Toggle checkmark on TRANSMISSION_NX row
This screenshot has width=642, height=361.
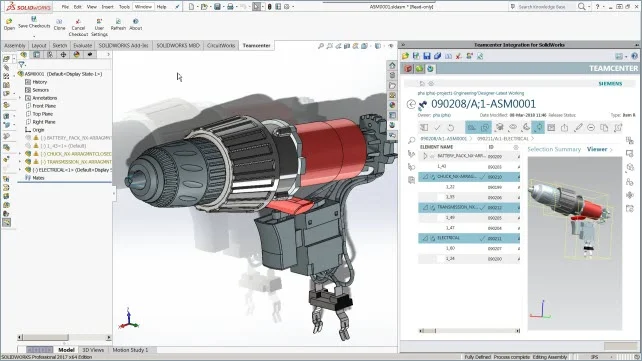[x=482, y=208]
